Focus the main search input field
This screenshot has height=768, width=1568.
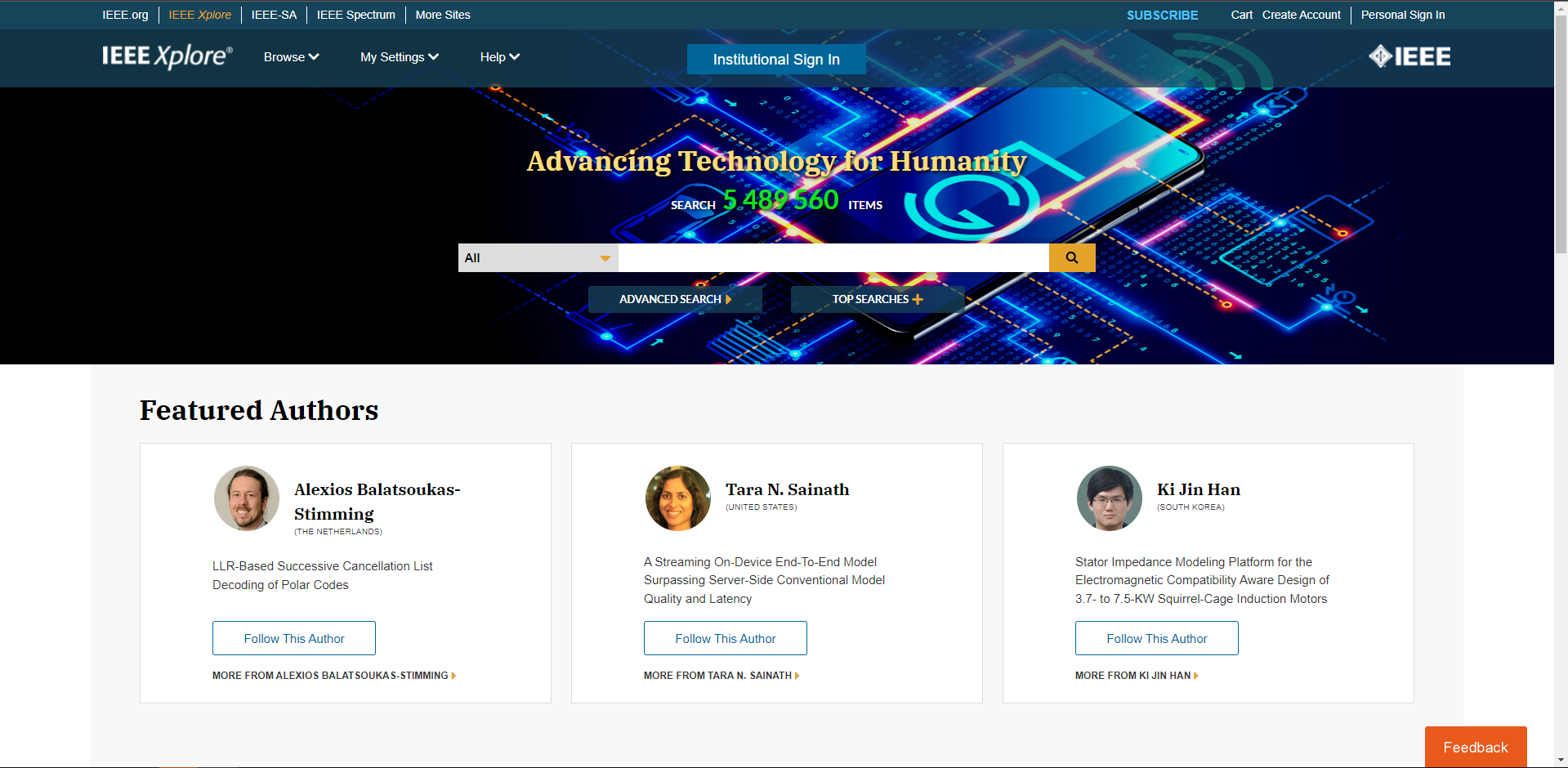tap(833, 257)
